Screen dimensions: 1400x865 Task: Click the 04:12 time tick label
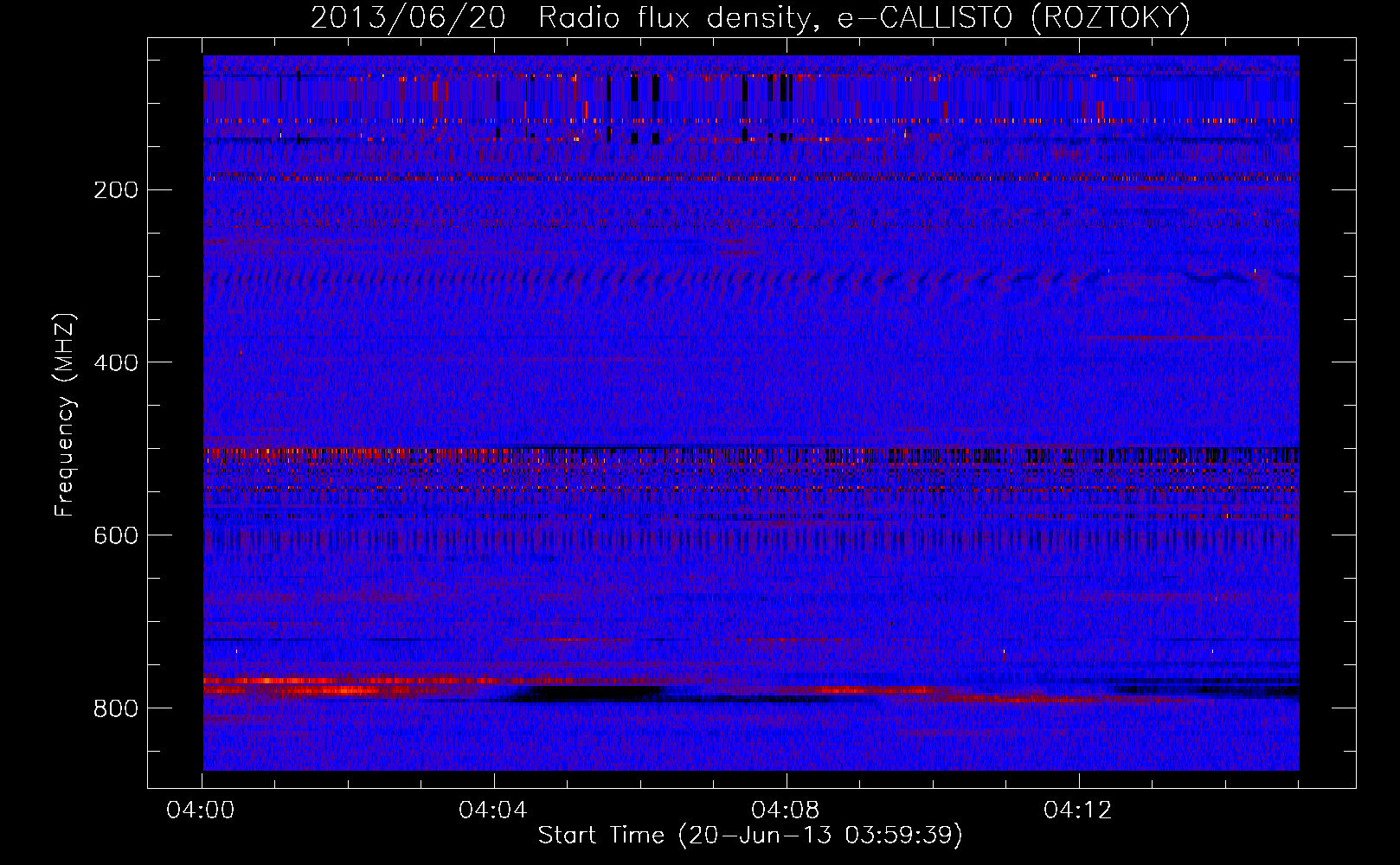click(x=1078, y=811)
